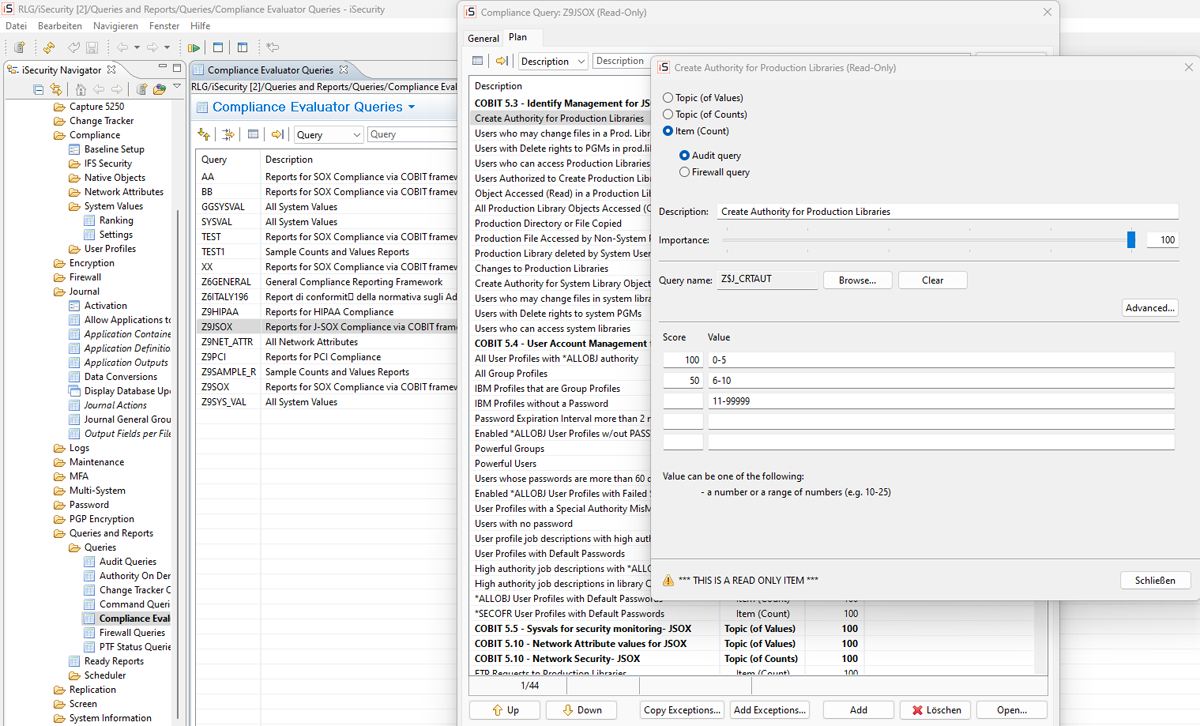Click the orange synchronize arrows toolbar icon
The image size is (1200, 726).
pos(49,47)
